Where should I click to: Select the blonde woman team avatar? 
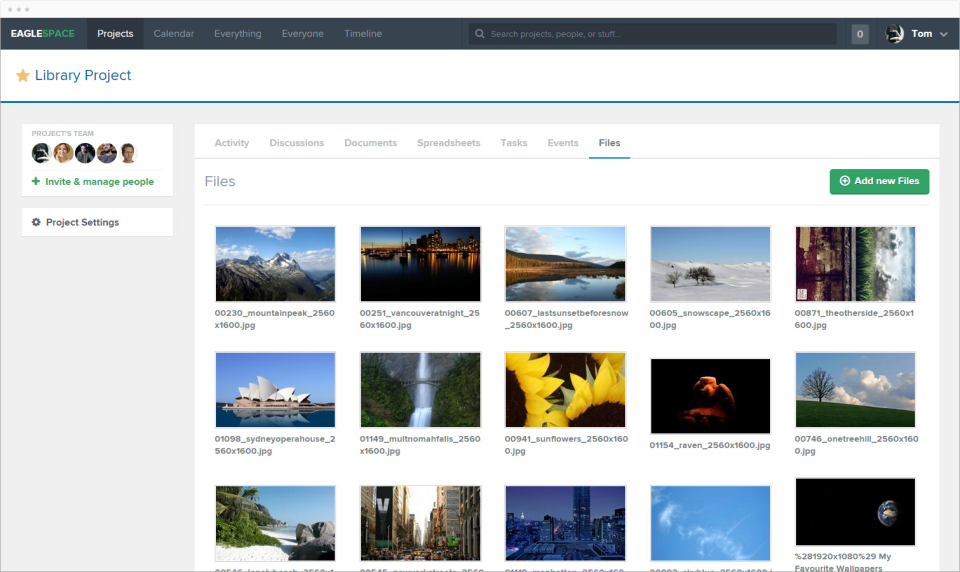tap(63, 152)
